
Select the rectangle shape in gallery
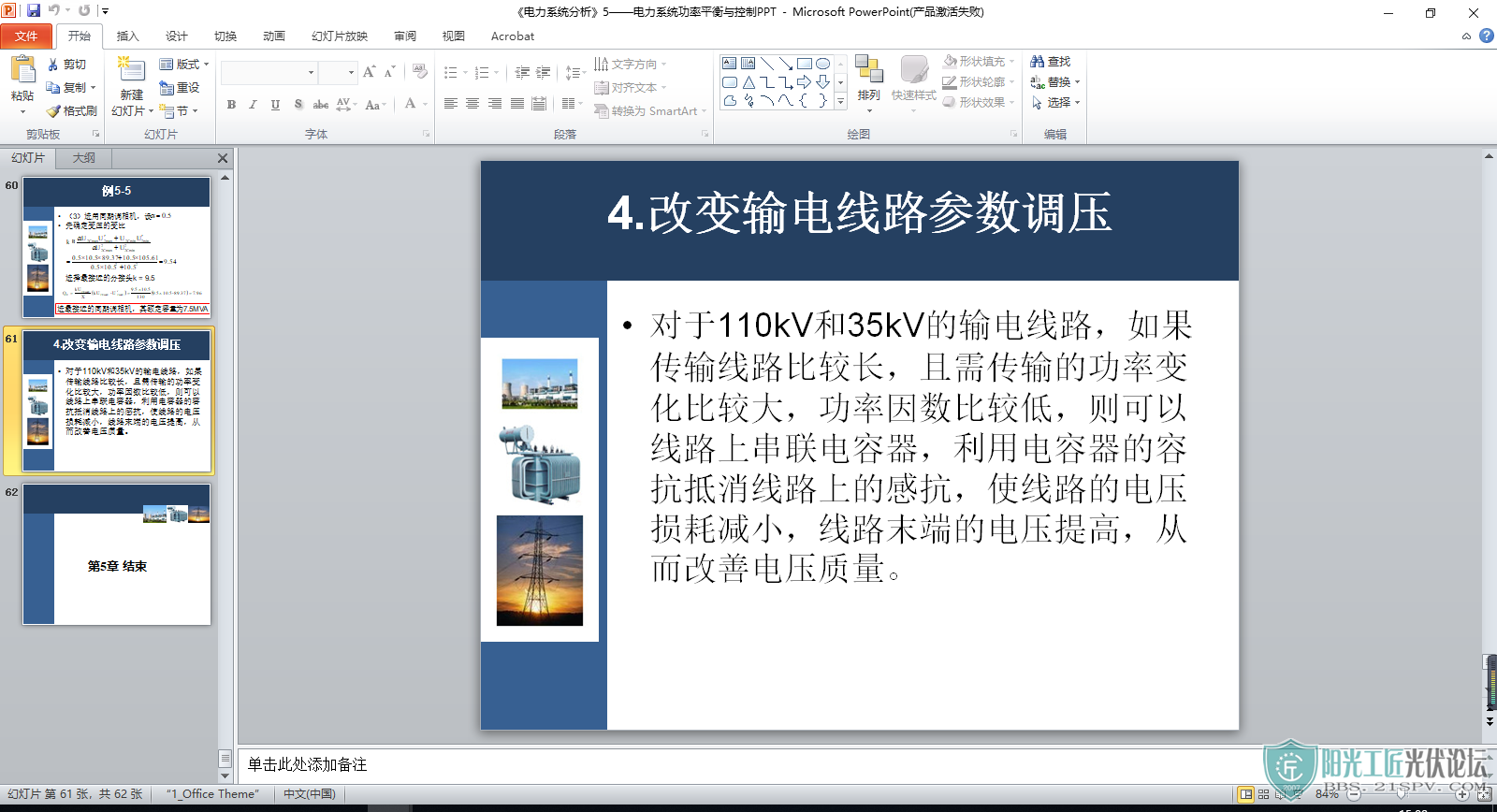click(x=804, y=64)
